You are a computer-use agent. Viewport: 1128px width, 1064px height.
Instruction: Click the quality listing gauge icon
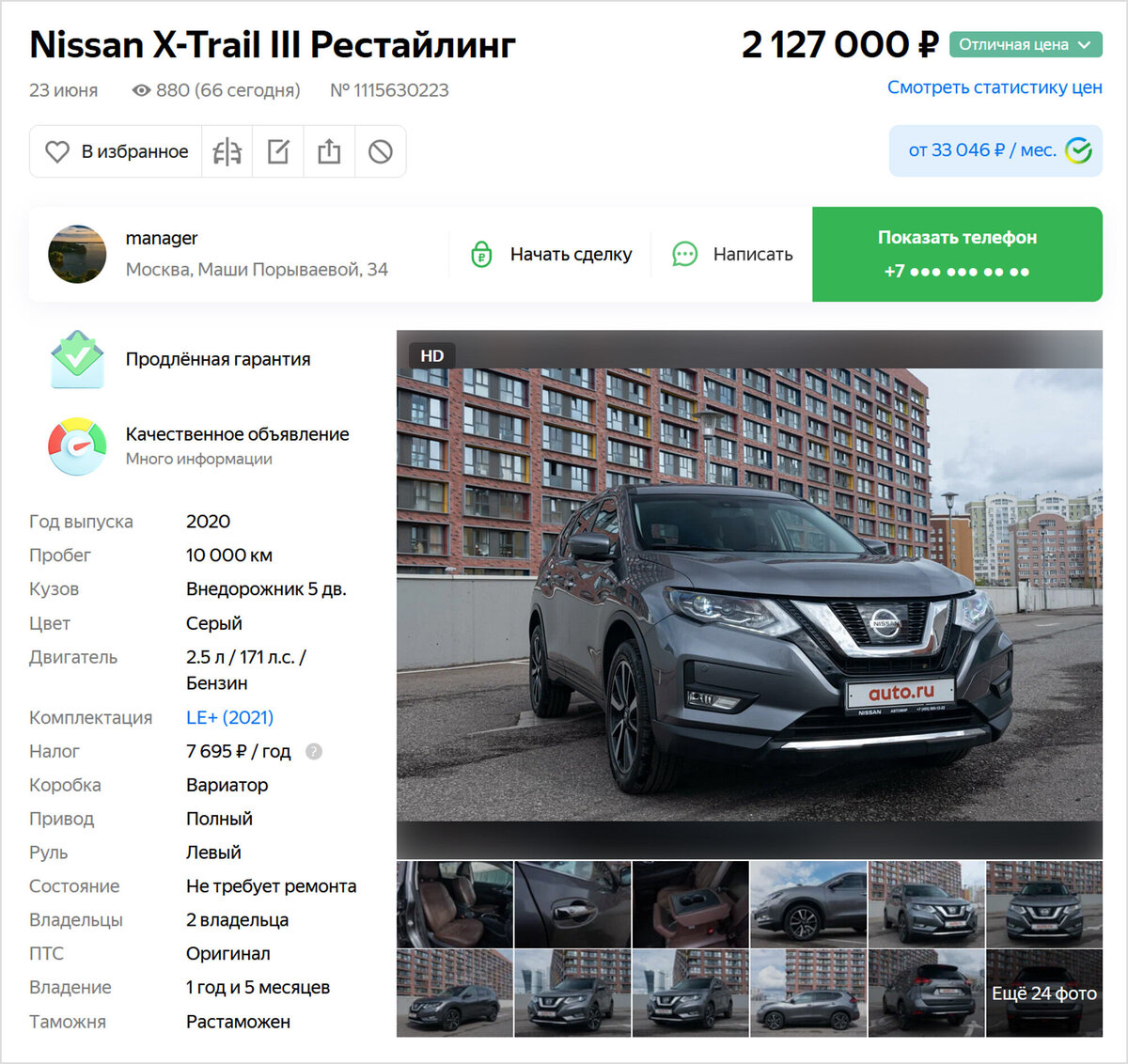(x=77, y=446)
